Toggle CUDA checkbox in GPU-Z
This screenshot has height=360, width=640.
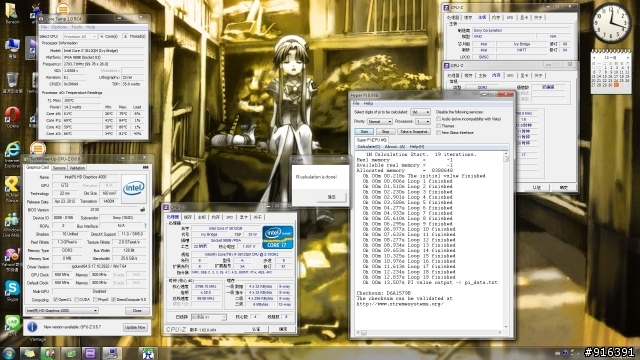coord(76,300)
